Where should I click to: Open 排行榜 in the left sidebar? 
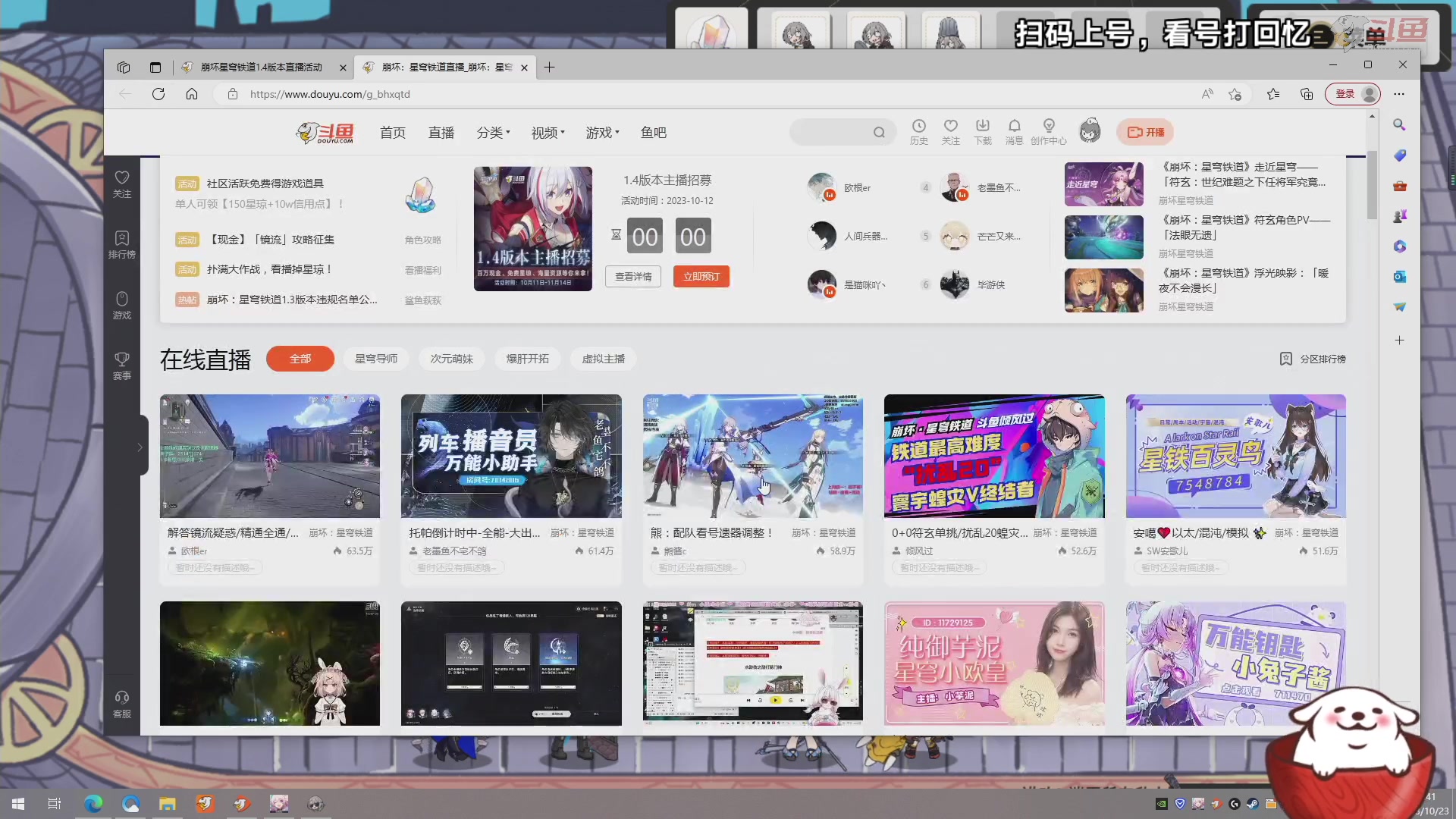(x=122, y=245)
